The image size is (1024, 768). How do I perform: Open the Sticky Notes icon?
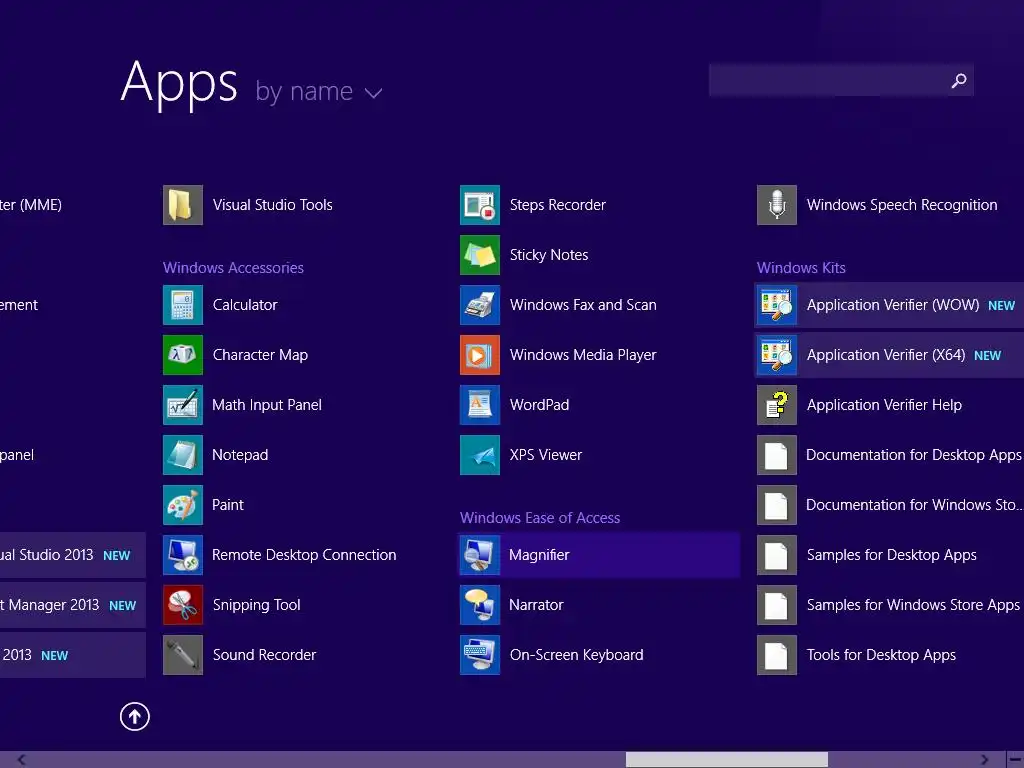480,255
